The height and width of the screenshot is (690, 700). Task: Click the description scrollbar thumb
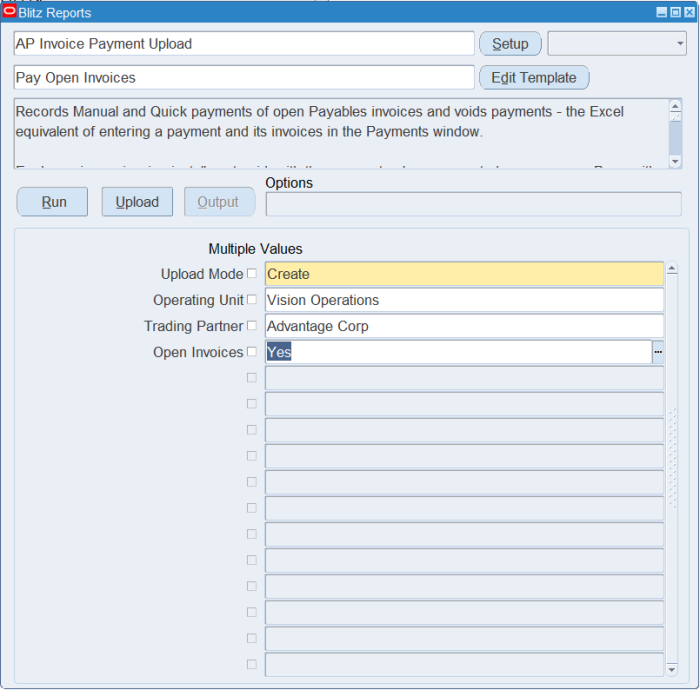point(675,116)
